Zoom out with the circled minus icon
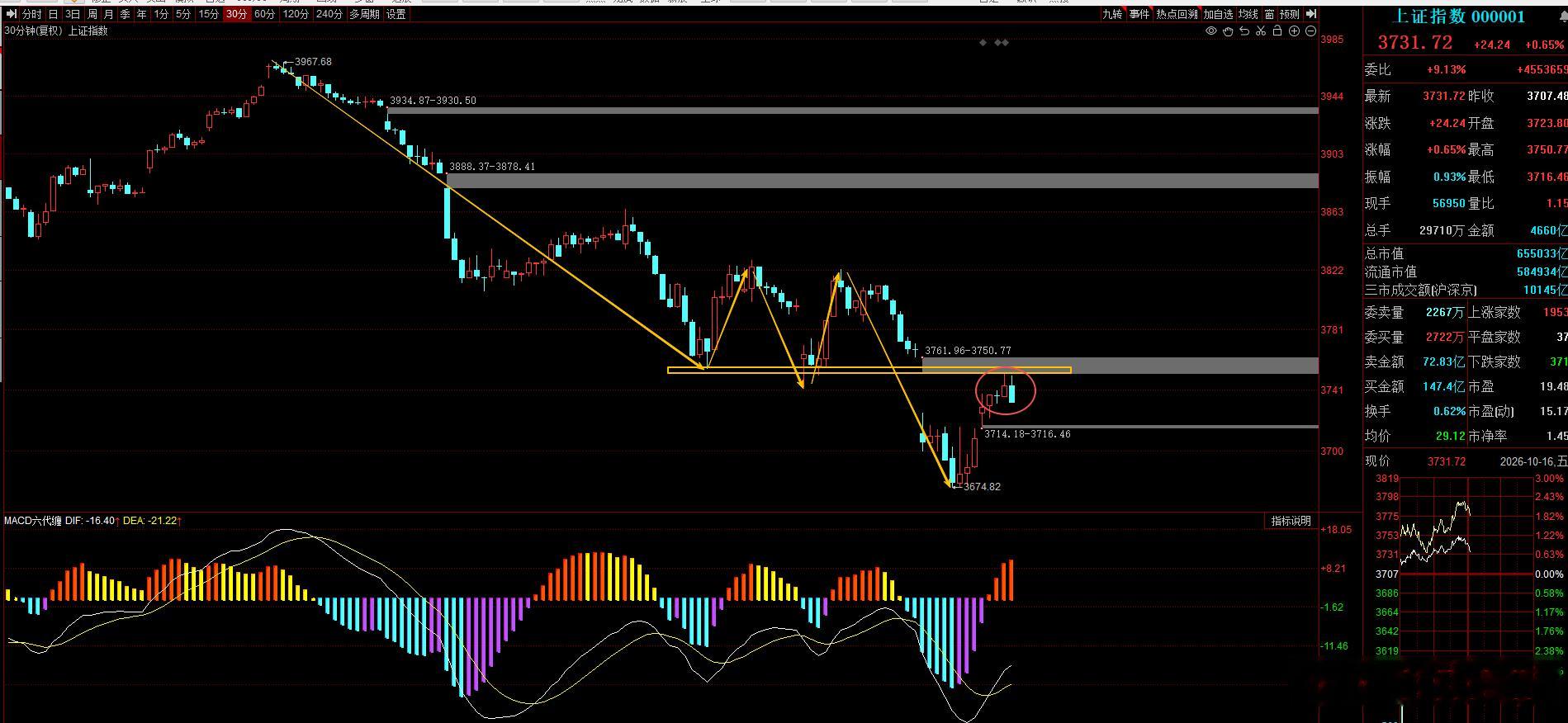Image resolution: width=1568 pixels, height=723 pixels. (1310, 31)
